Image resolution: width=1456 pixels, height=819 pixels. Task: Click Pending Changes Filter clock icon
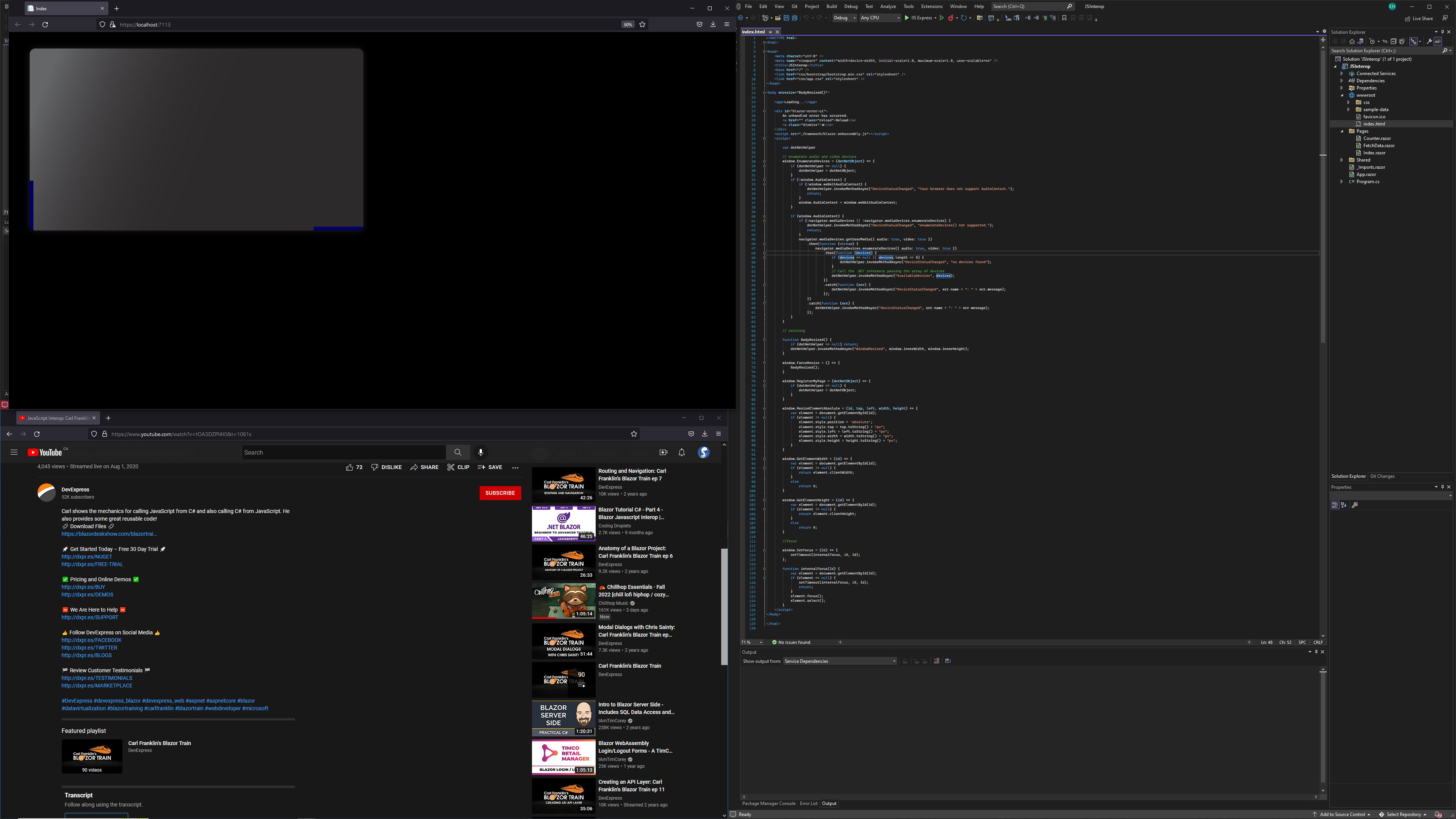coord(1372,41)
